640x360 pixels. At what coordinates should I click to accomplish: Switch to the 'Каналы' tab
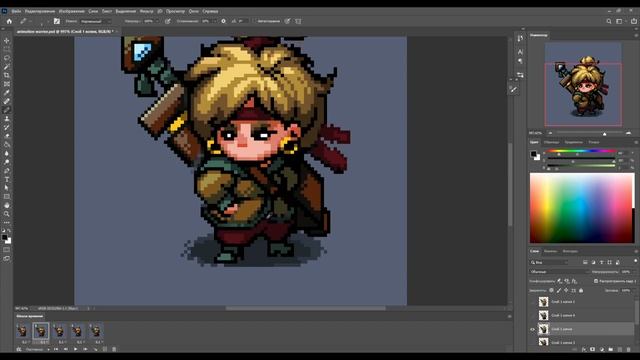[550, 251]
